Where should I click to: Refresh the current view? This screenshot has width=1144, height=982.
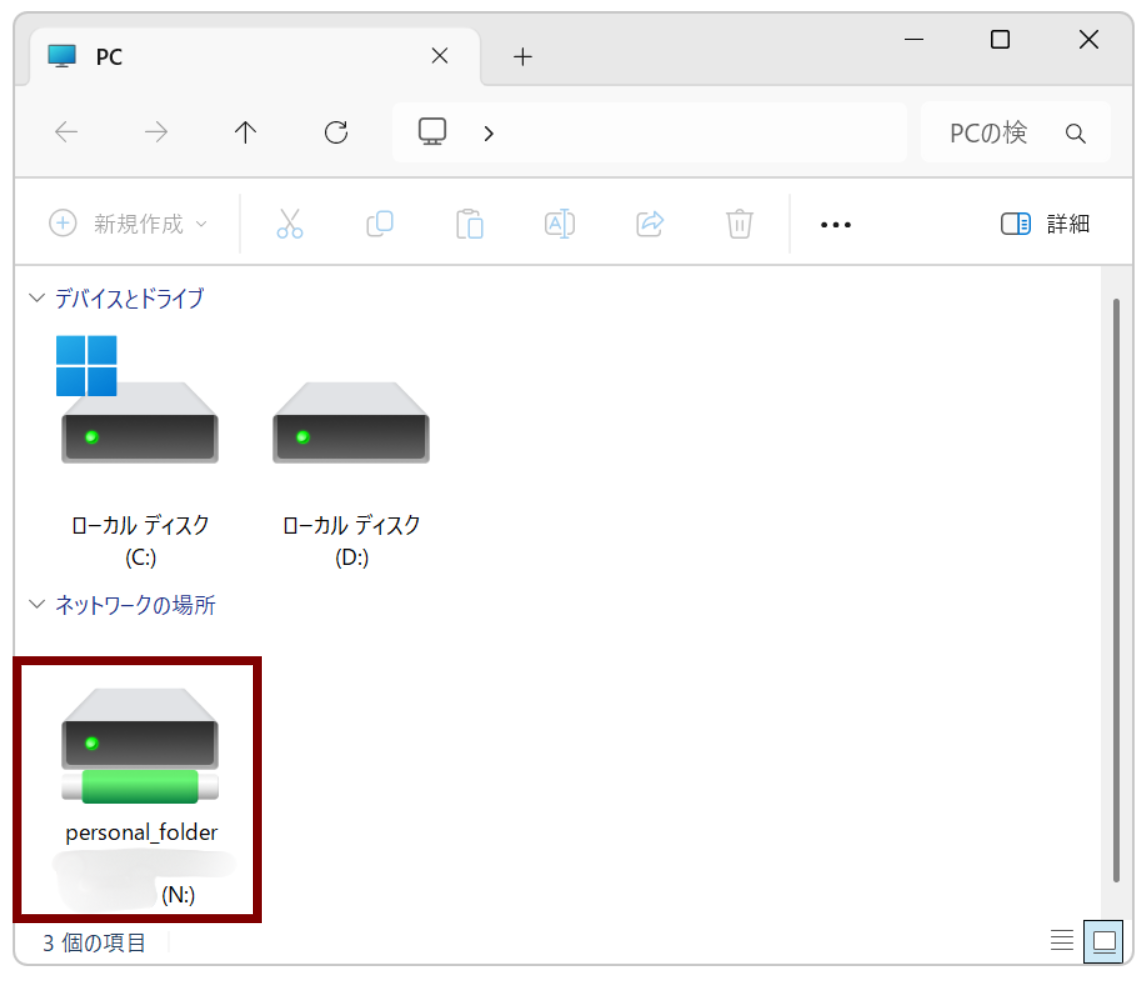pyautogui.click(x=336, y=132)
